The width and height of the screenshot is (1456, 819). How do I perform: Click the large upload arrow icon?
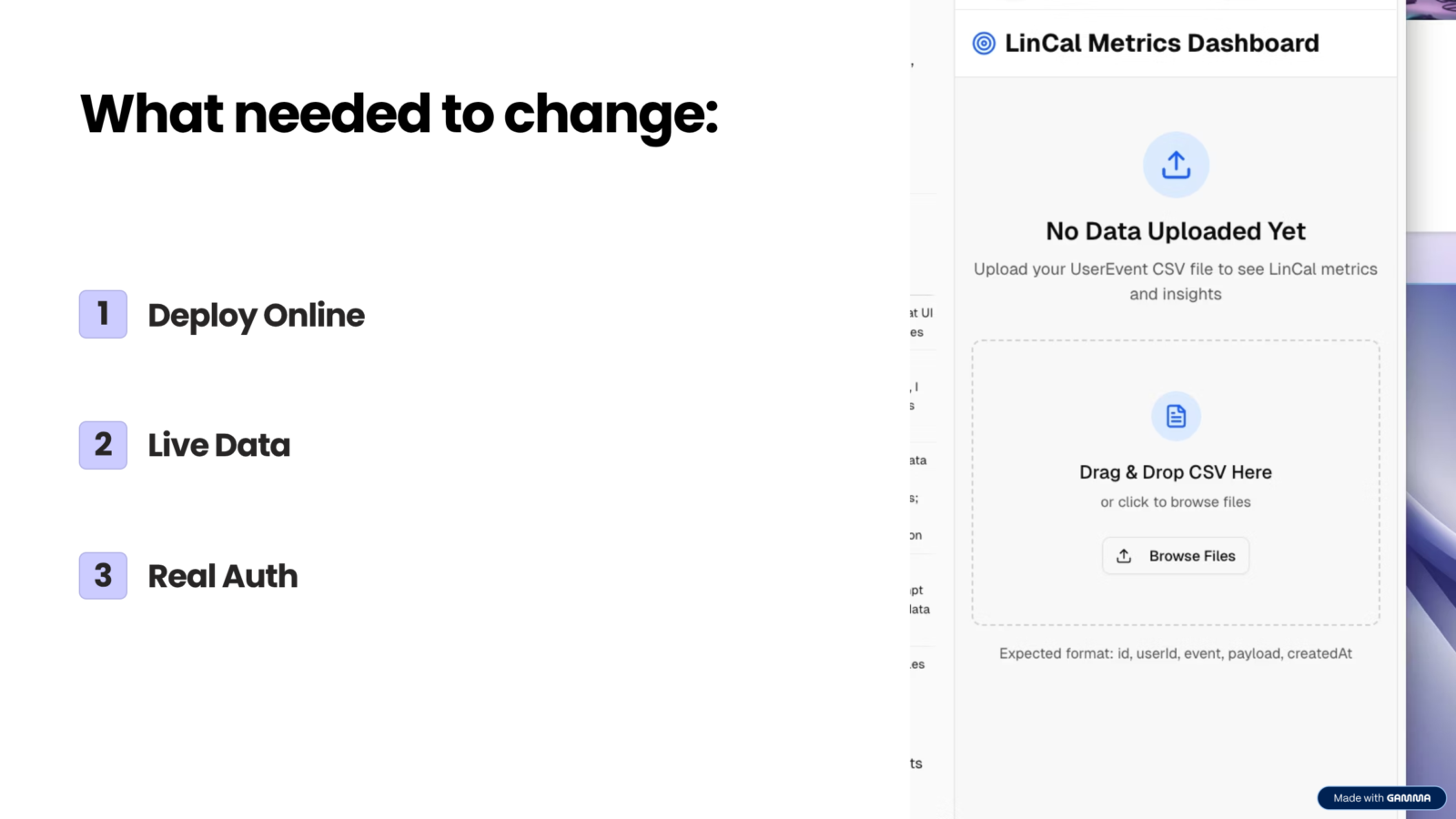click(x=1176, y=165)
